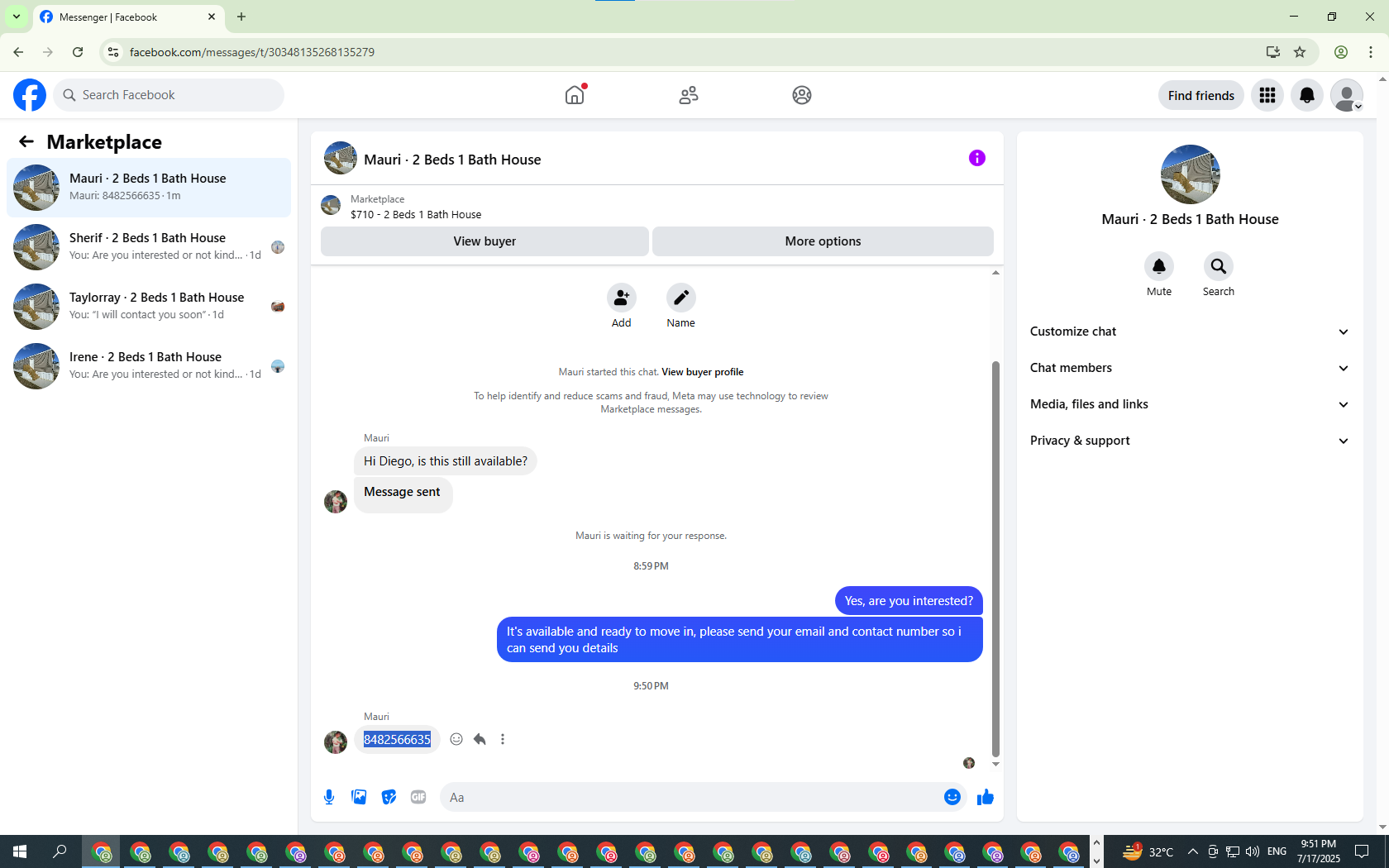1389x868 pixels.
Task: Open Windows taskbar search
Action: pos(60,851)
